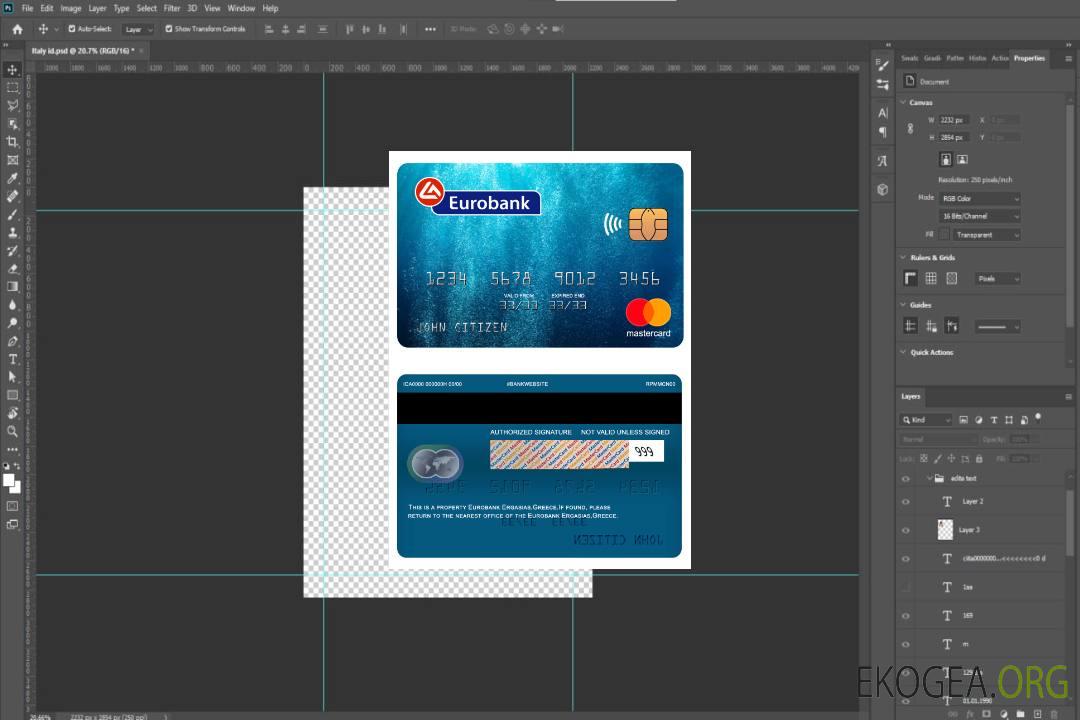1080x720 pixels.
Task: Toggle the Auto-Select checkbox
Action: point(72,29)
